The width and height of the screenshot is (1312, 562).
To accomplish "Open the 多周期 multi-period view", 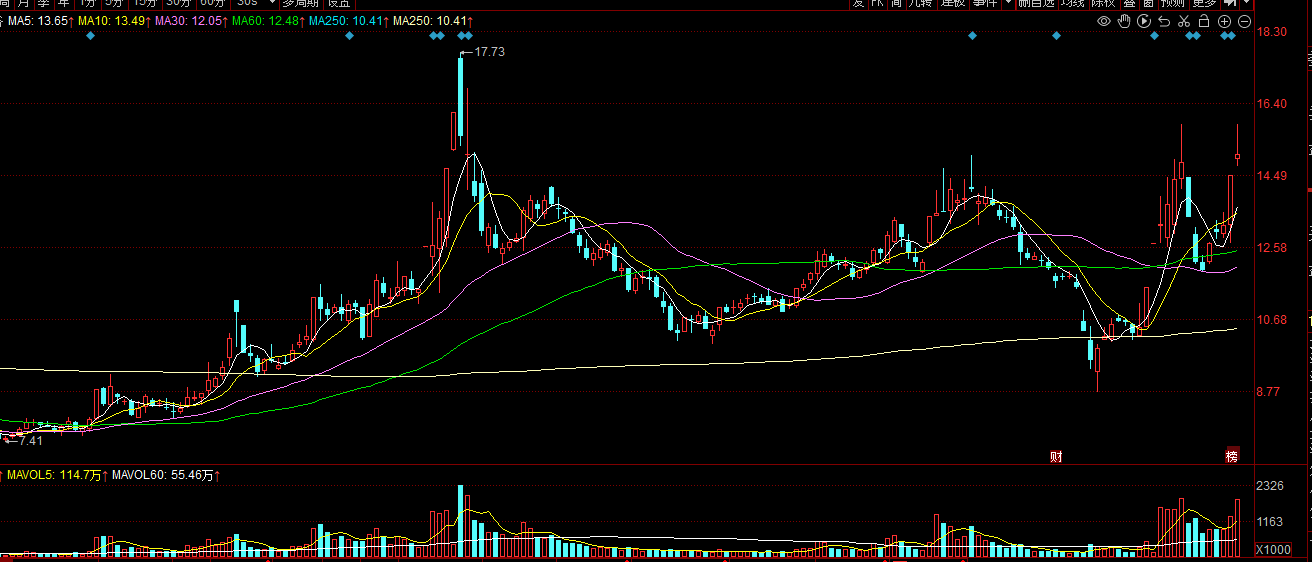I will coord(301,4).
